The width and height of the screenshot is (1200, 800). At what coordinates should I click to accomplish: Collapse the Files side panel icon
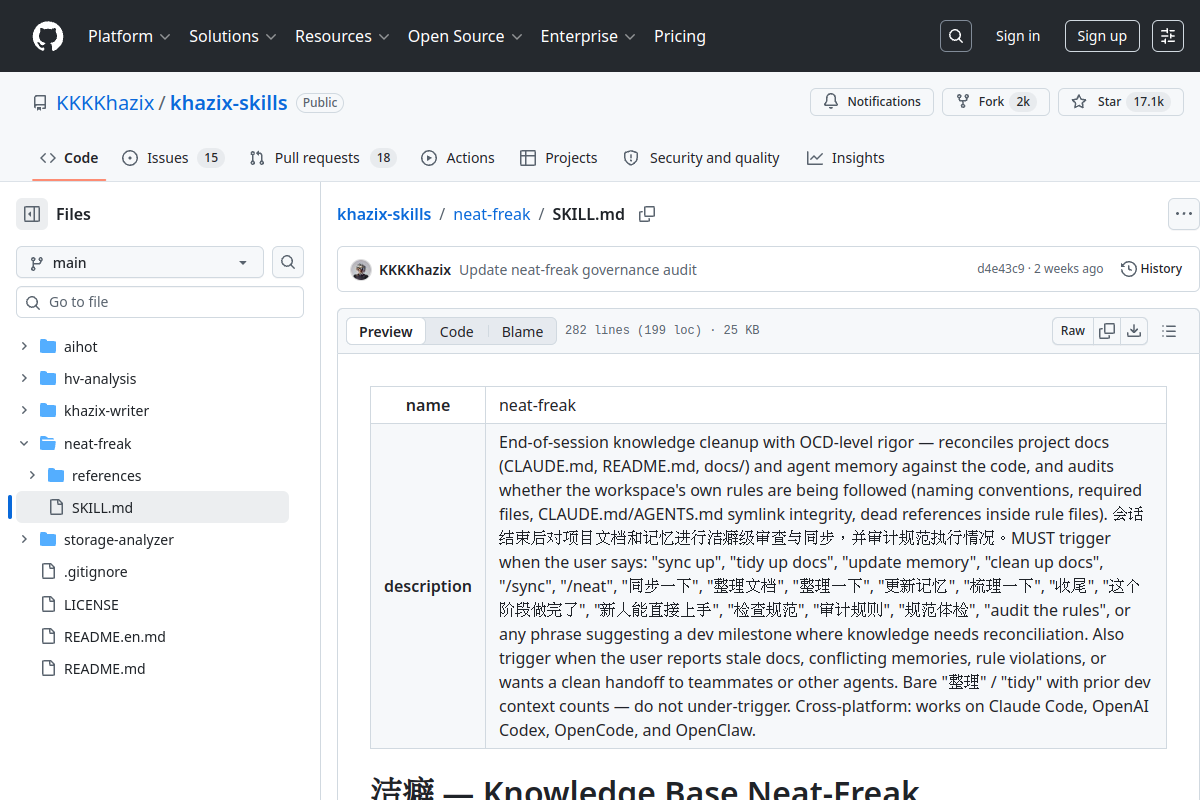click(32, 214)
